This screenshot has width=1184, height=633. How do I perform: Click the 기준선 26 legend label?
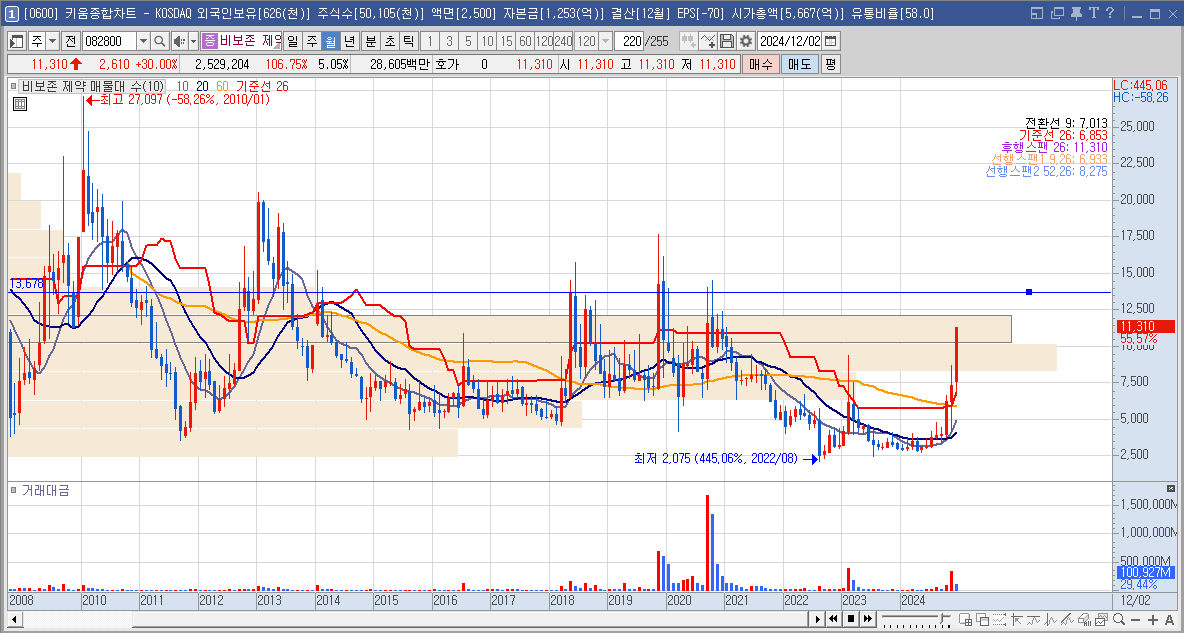pyautogui.click(x=262, y=87)
